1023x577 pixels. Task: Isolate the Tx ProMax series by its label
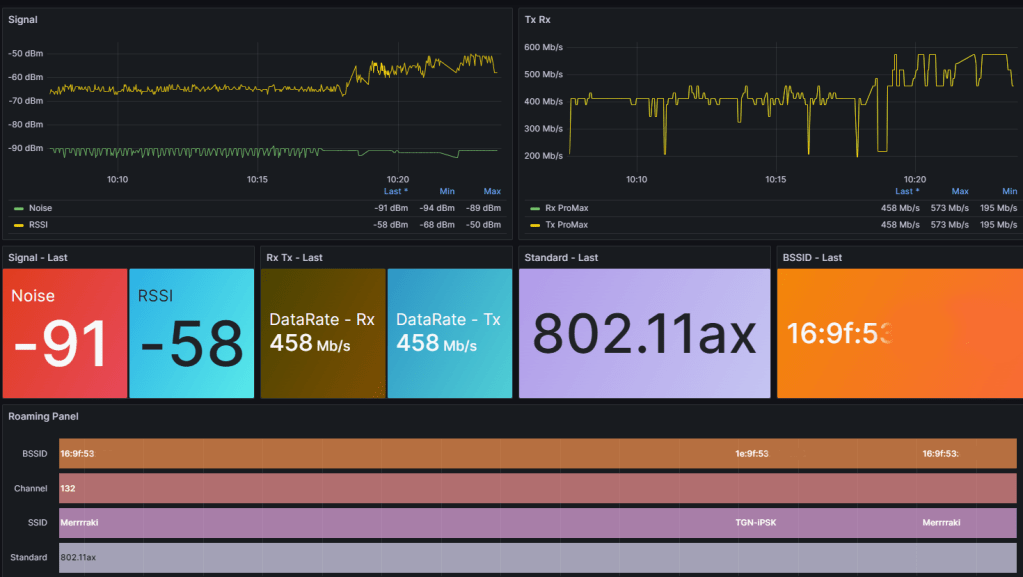(x=566, y=225)
